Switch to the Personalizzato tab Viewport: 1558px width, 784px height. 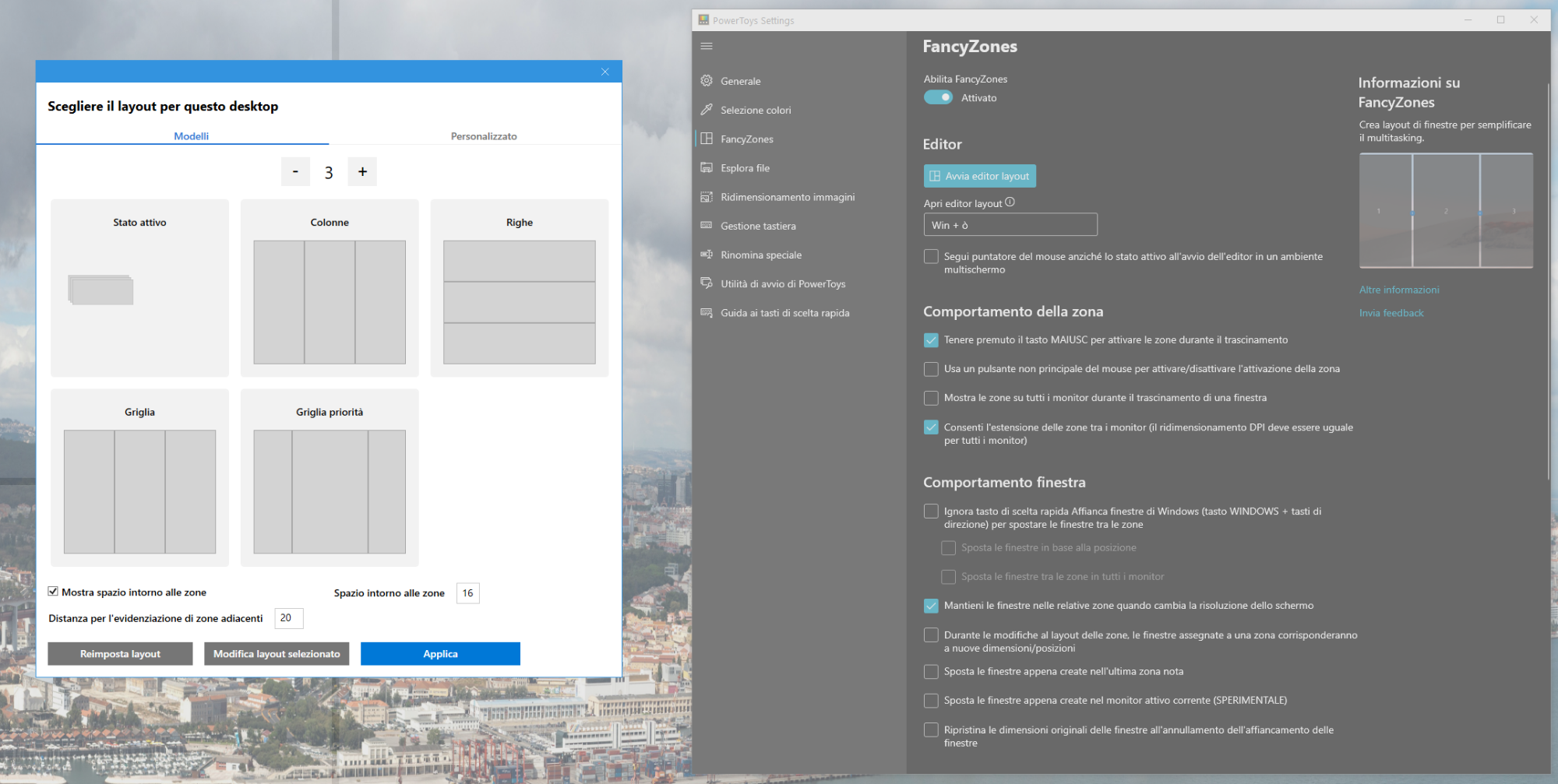pyautogui.click(x=484, y=136)
